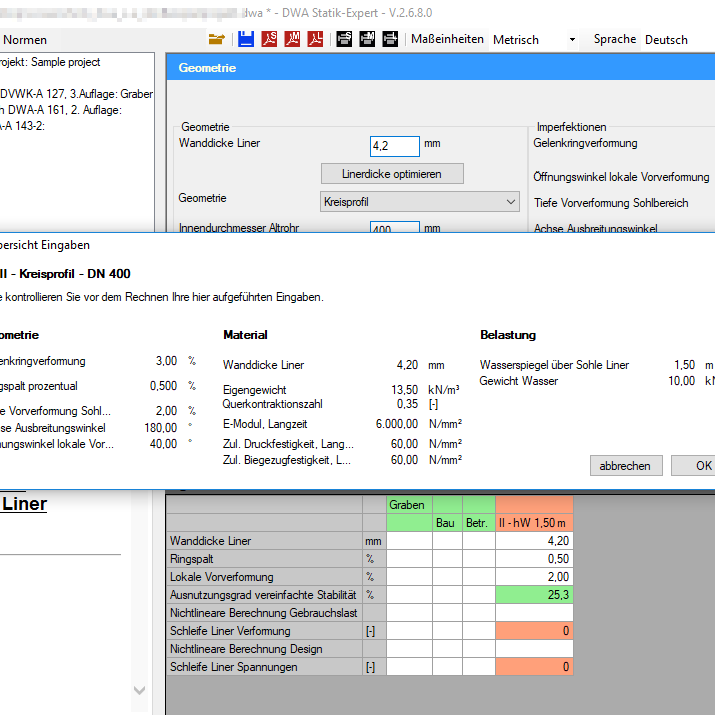Click the plain PDF export icon
This screenshot has height=715, width=715.
pos(315,39)
